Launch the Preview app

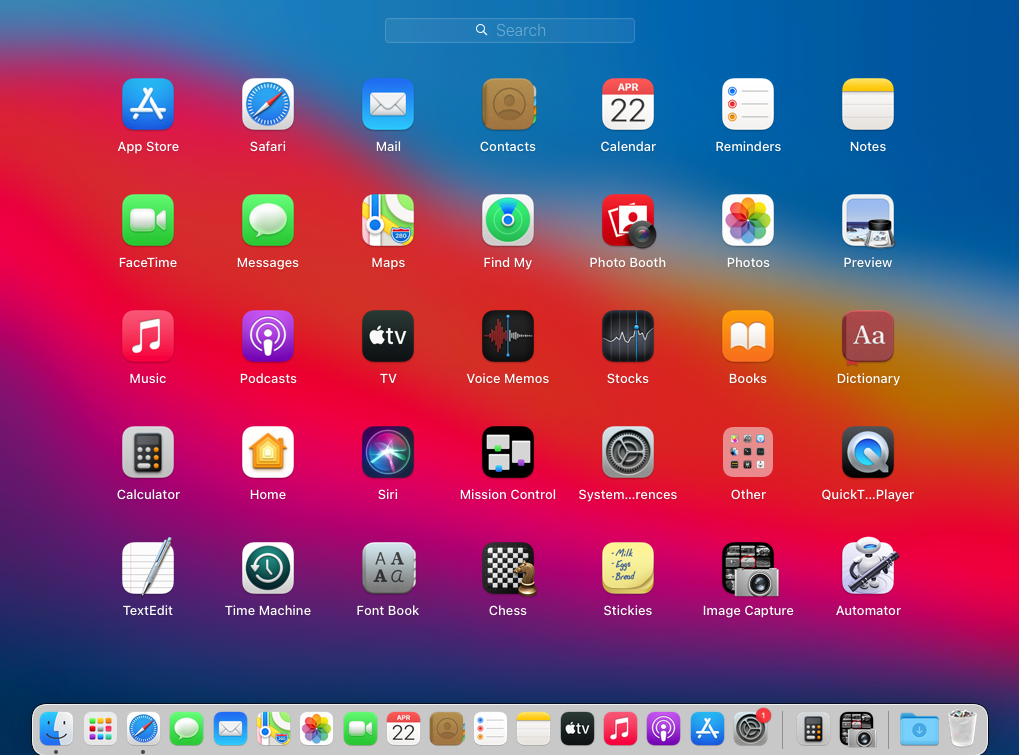tap(868, 220)
